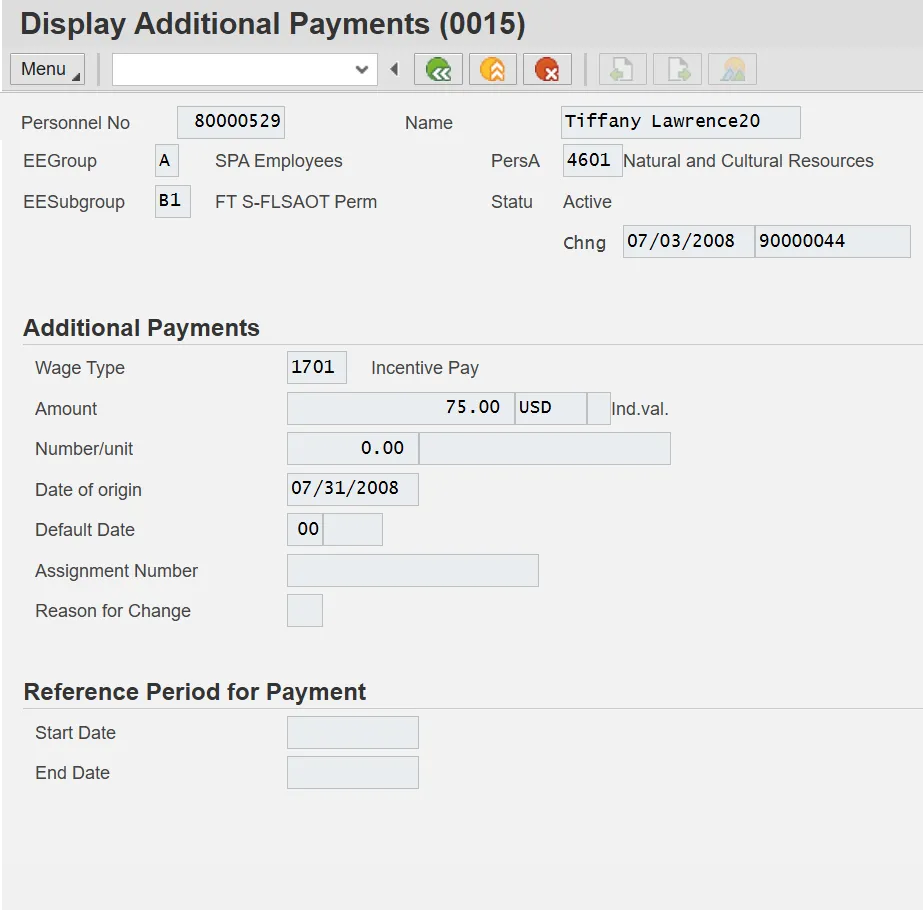Click the yellow Exit icon
This screenshot has height=910, width=923.
click(492, 69)
